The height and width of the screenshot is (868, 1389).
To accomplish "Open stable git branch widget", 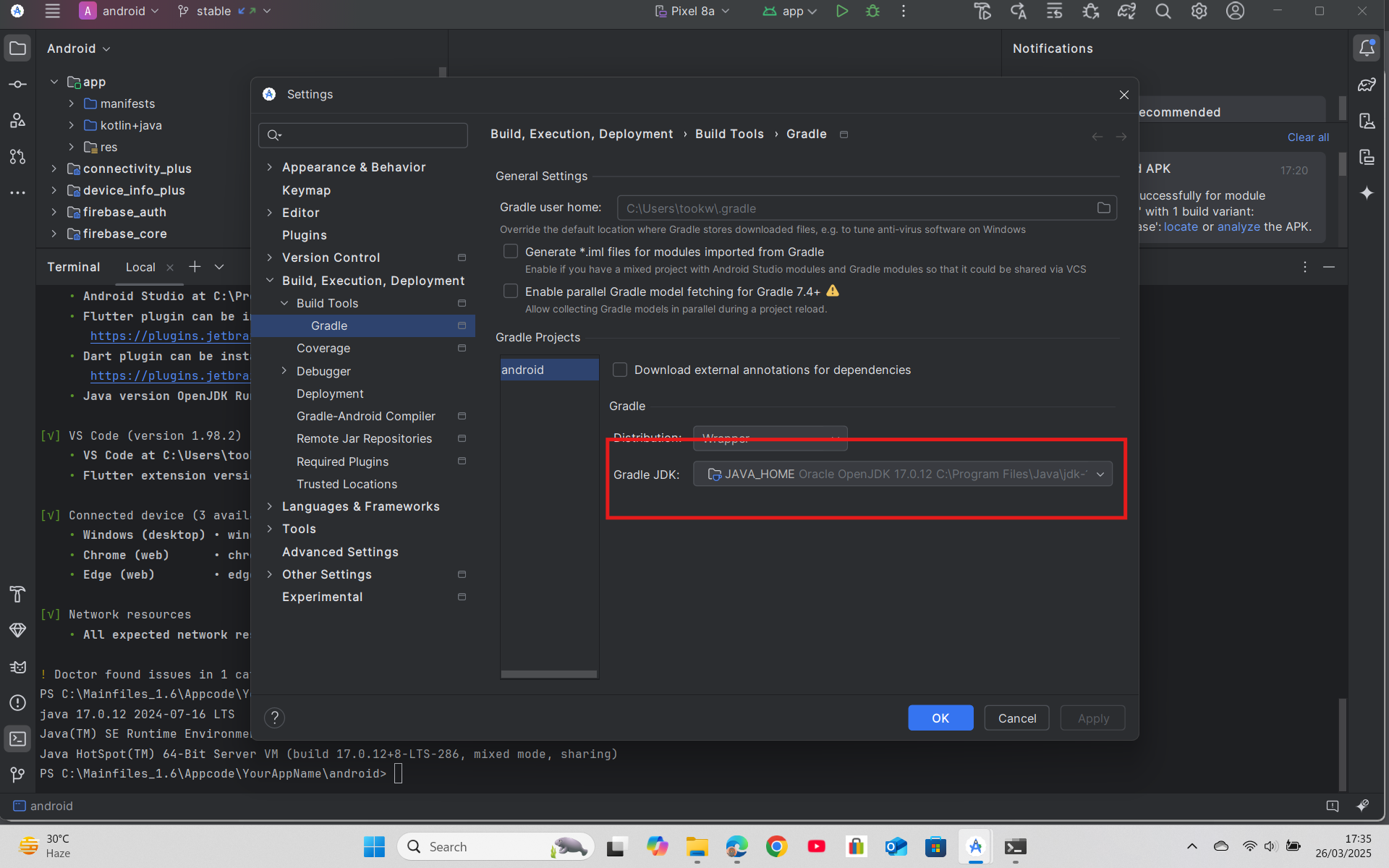I will pyautogui.click(x=224, y=11).
